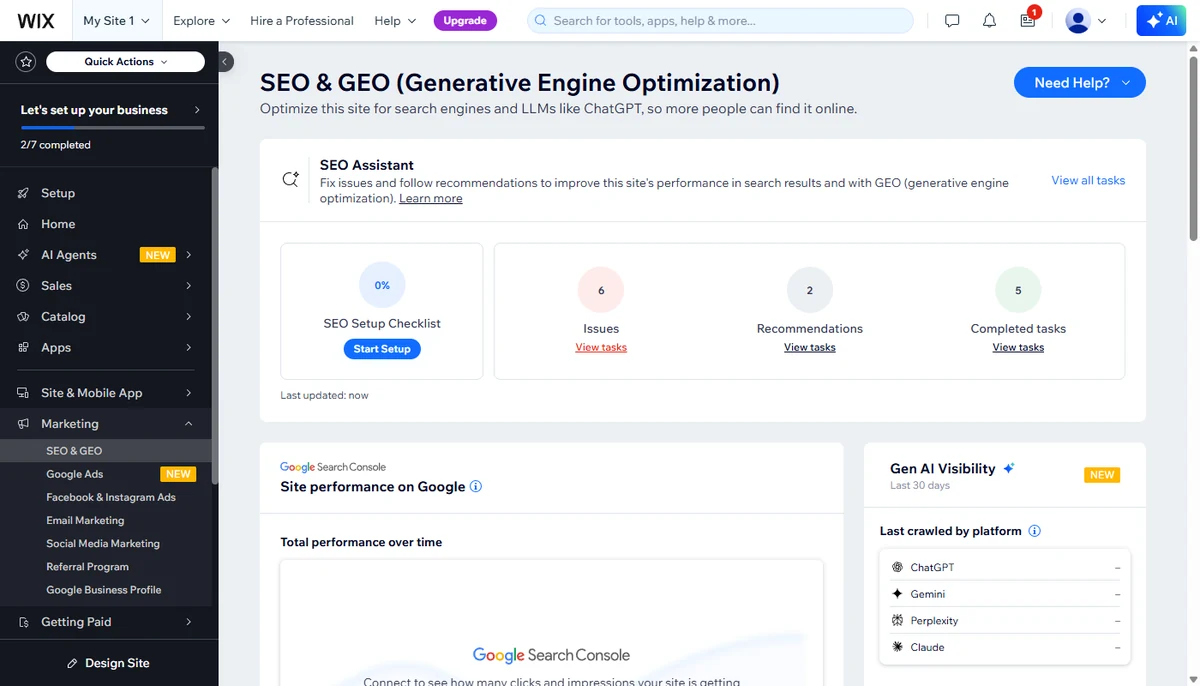Open the AI assistant button

tap(1161, 20)
